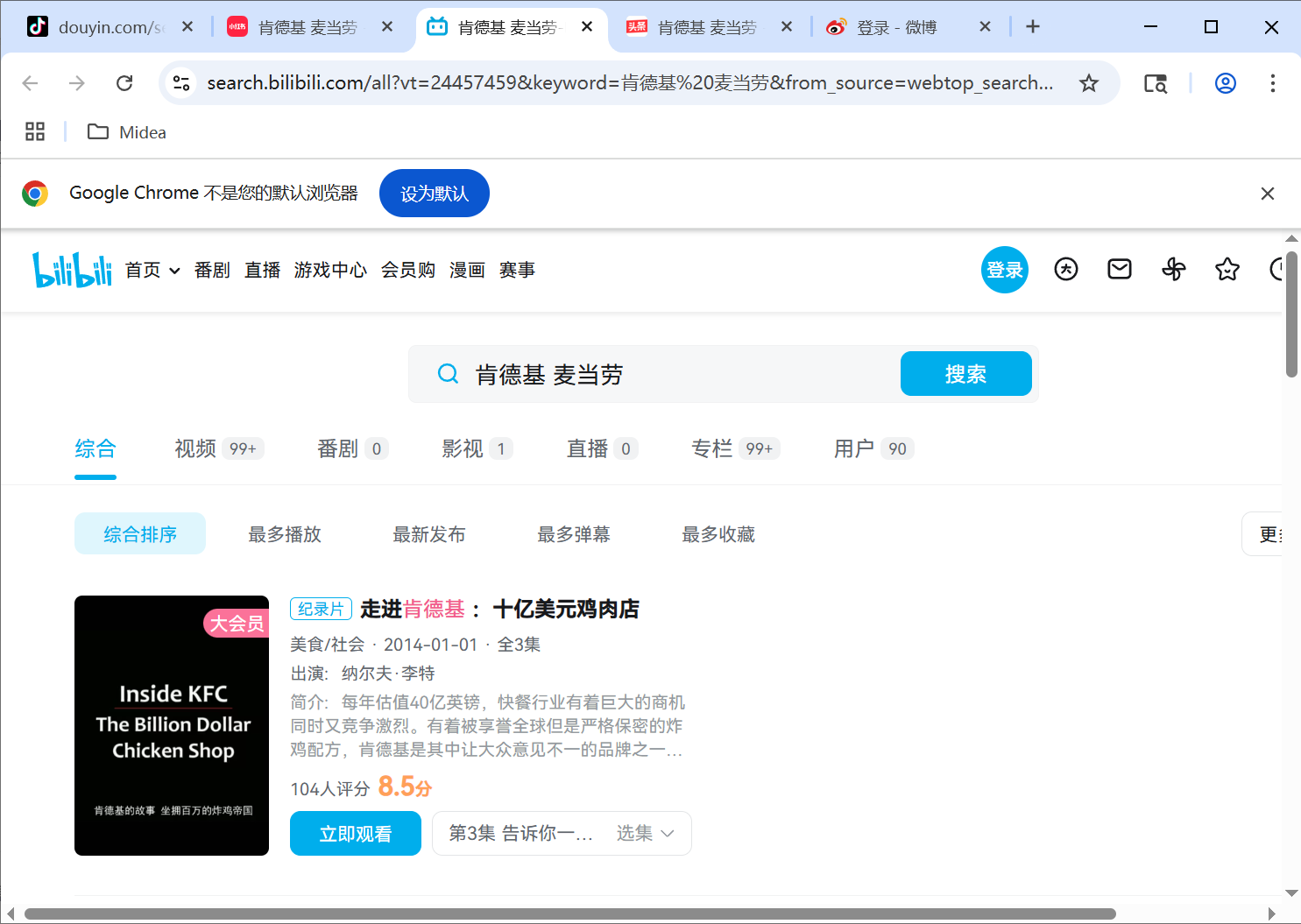Open title 走进肯德基：十亿美元鸡肉店

[x=499, y=609]
